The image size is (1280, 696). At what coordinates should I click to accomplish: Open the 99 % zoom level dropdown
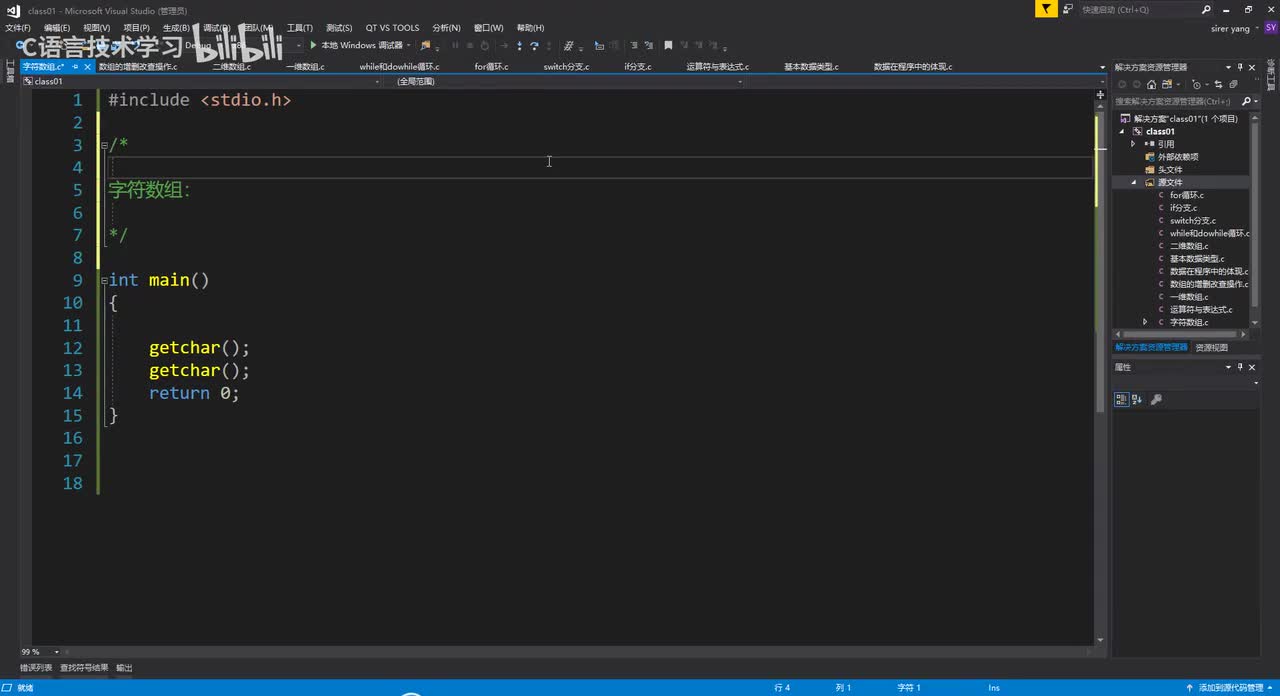tap(56, 651)
